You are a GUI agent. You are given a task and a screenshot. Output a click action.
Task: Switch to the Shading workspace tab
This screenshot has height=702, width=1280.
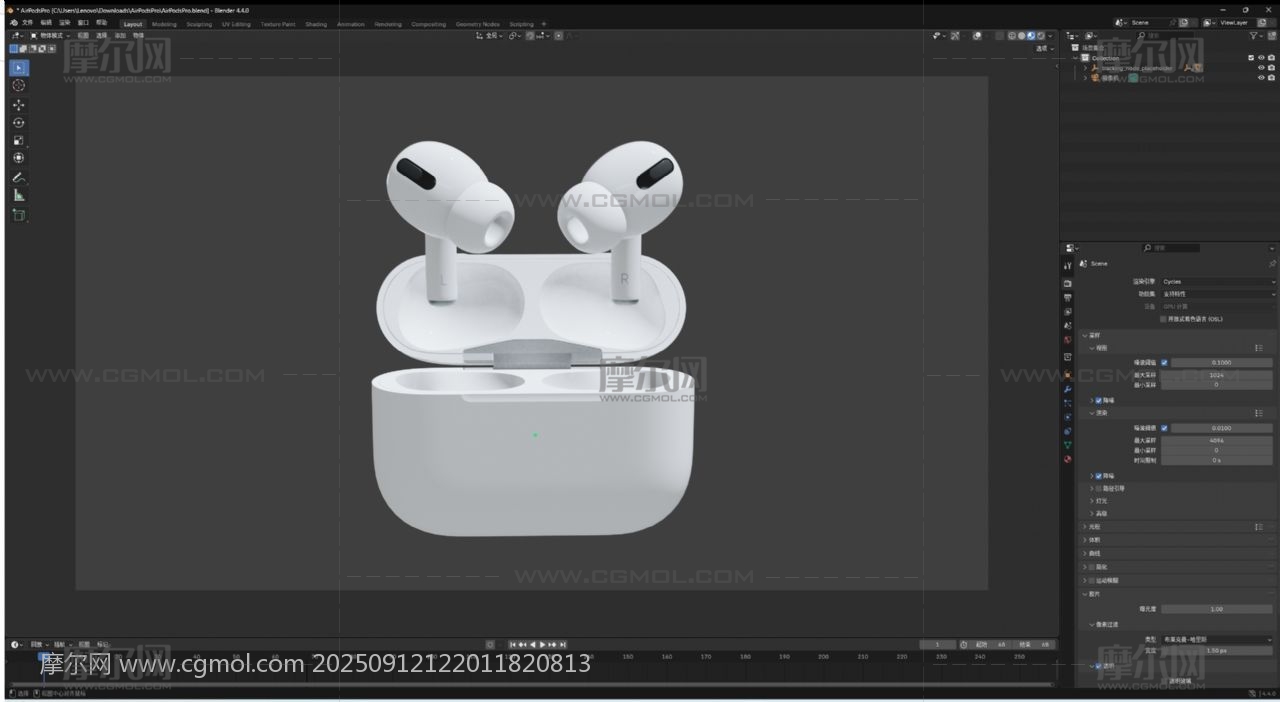tap(316, 24)
